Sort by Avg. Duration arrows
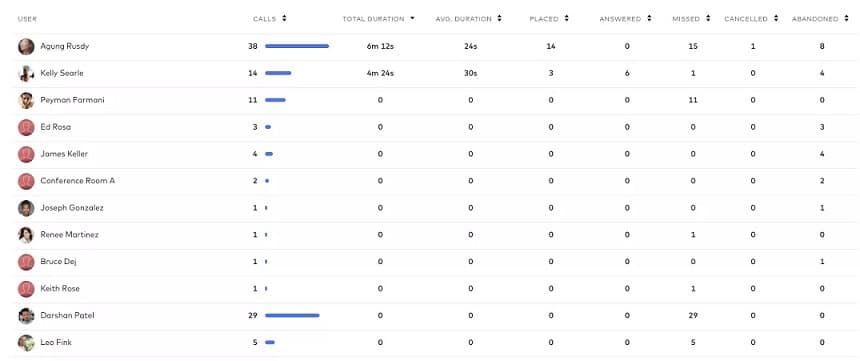This screenshot has width=860, height=361. [x=500, y=19]
